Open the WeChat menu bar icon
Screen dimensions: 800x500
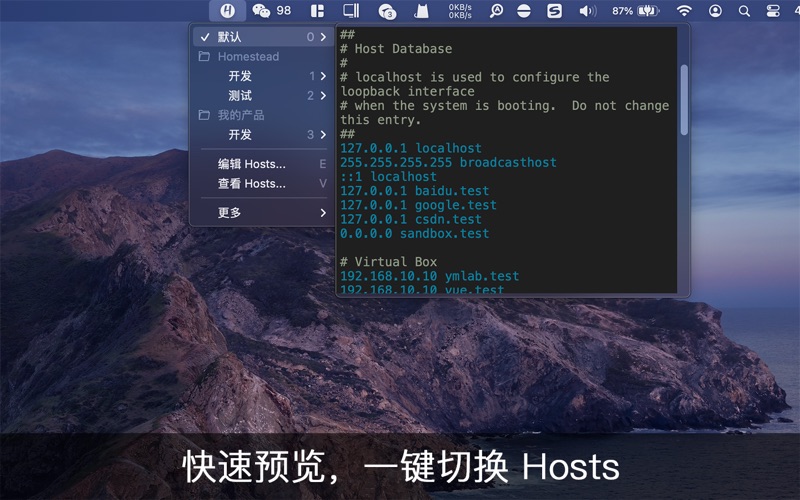click(x=261, y=11)
